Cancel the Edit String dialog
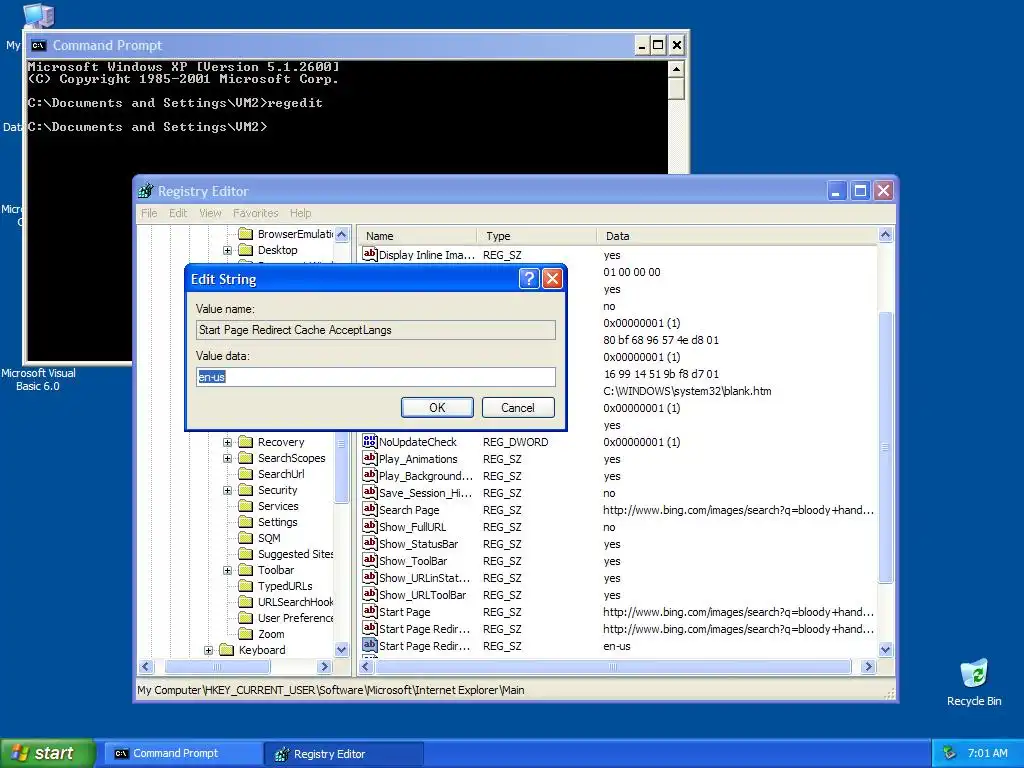Image resolution: width=1024 pixels, height=768 pixels. pyautogui.click(x=518, y=408)
